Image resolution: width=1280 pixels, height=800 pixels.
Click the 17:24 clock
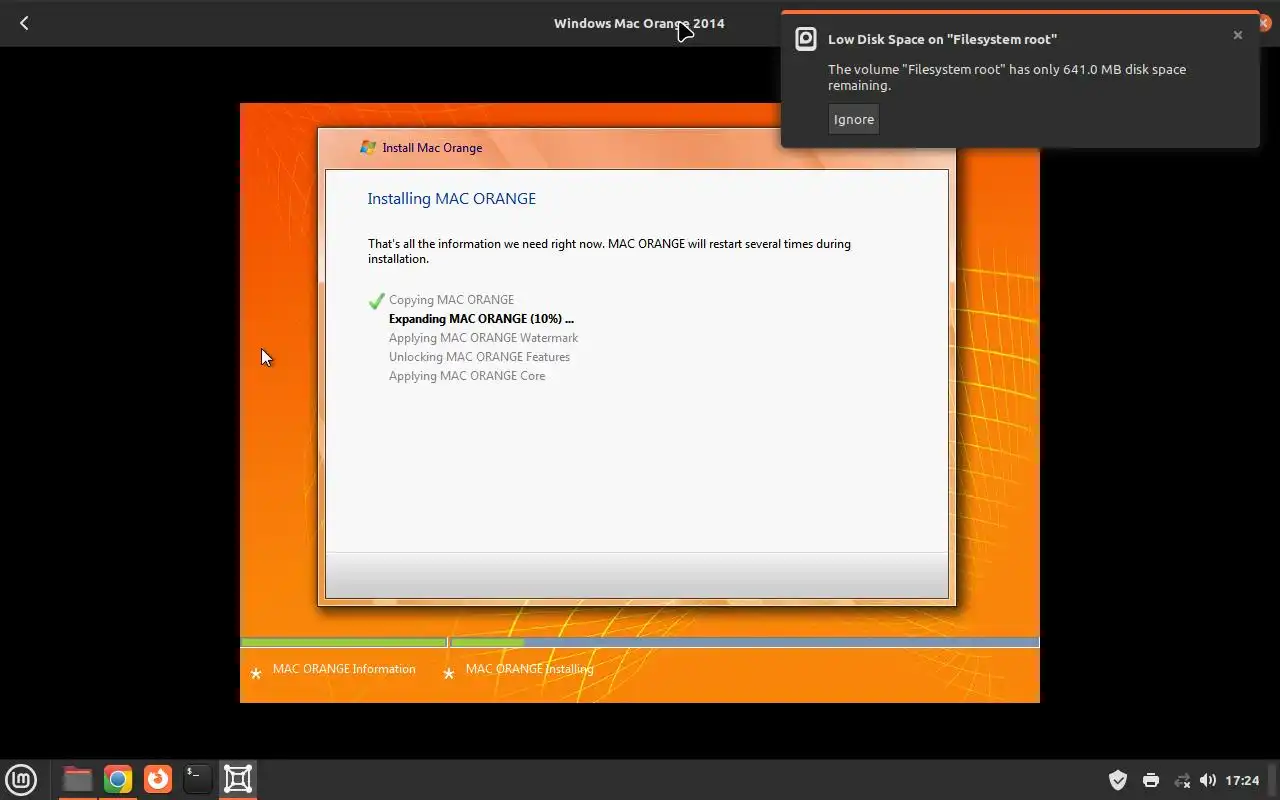pyautogui.click(x=1242, y=780)
